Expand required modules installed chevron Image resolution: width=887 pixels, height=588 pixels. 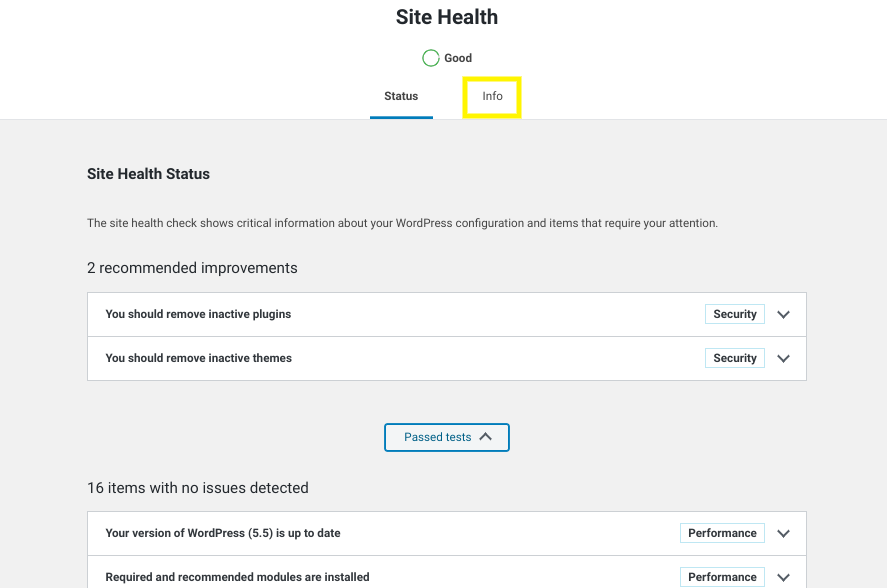(783, 577)
